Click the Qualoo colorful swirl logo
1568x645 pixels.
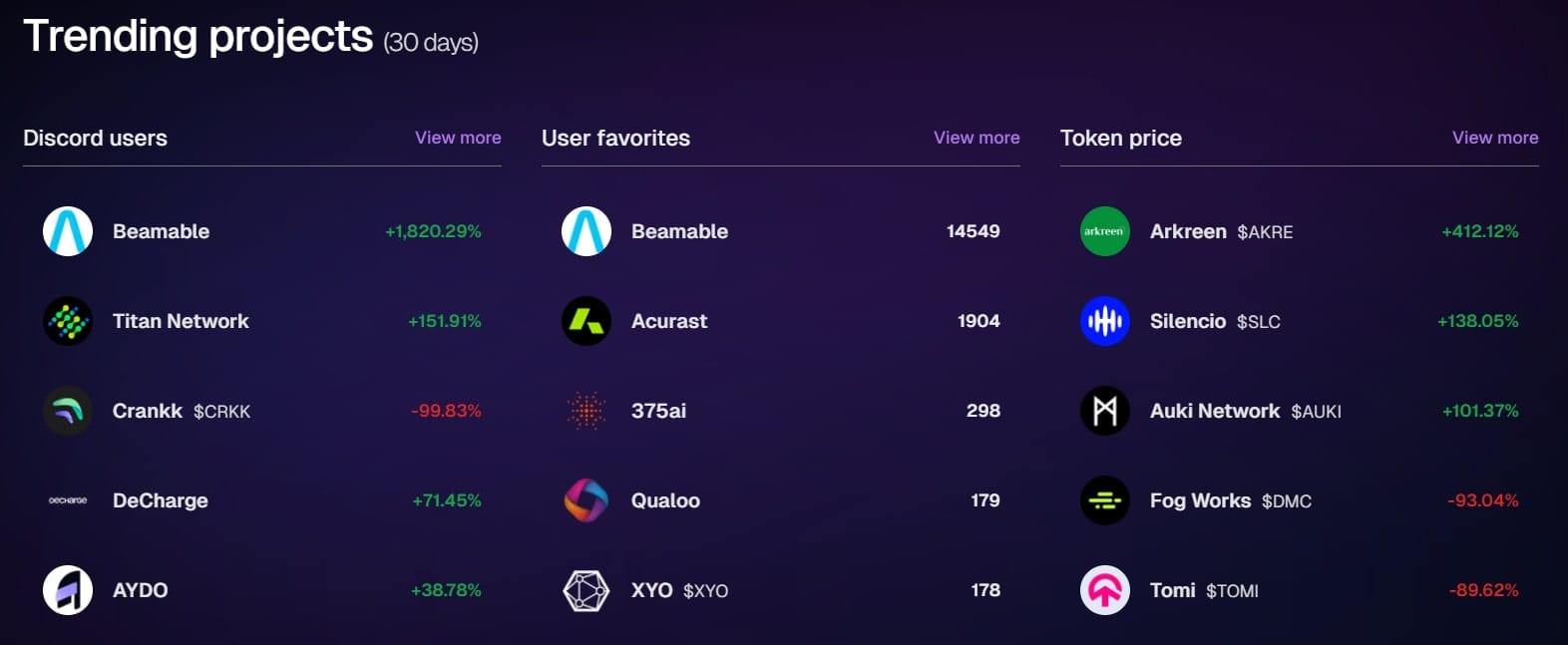(x=587, y=500)
